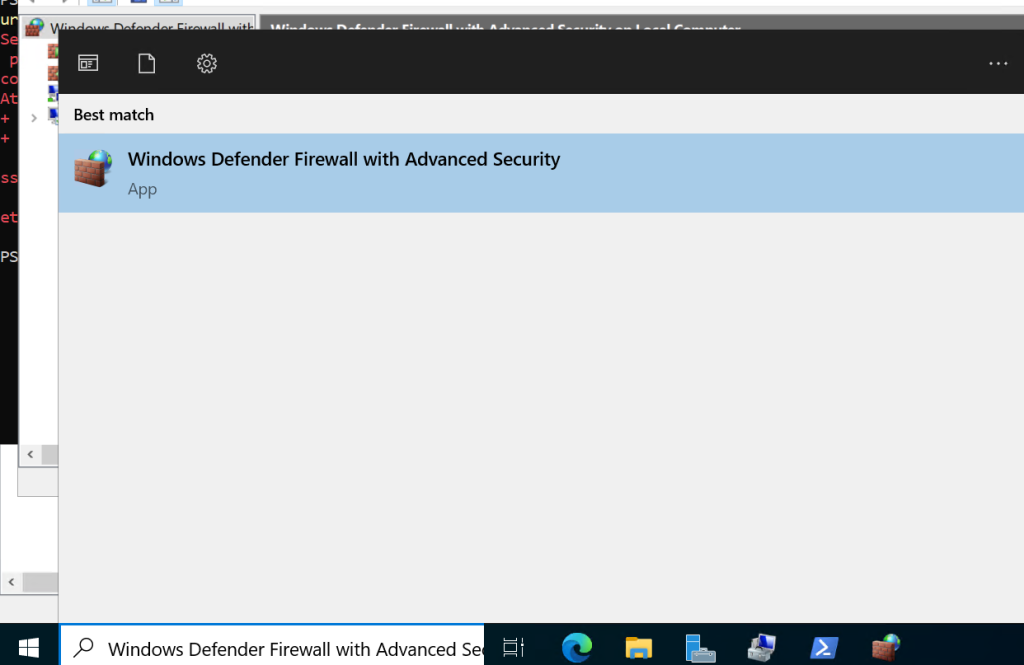
Task: Open Windows Defender Firewall taskbar icon
Action: 885,647
